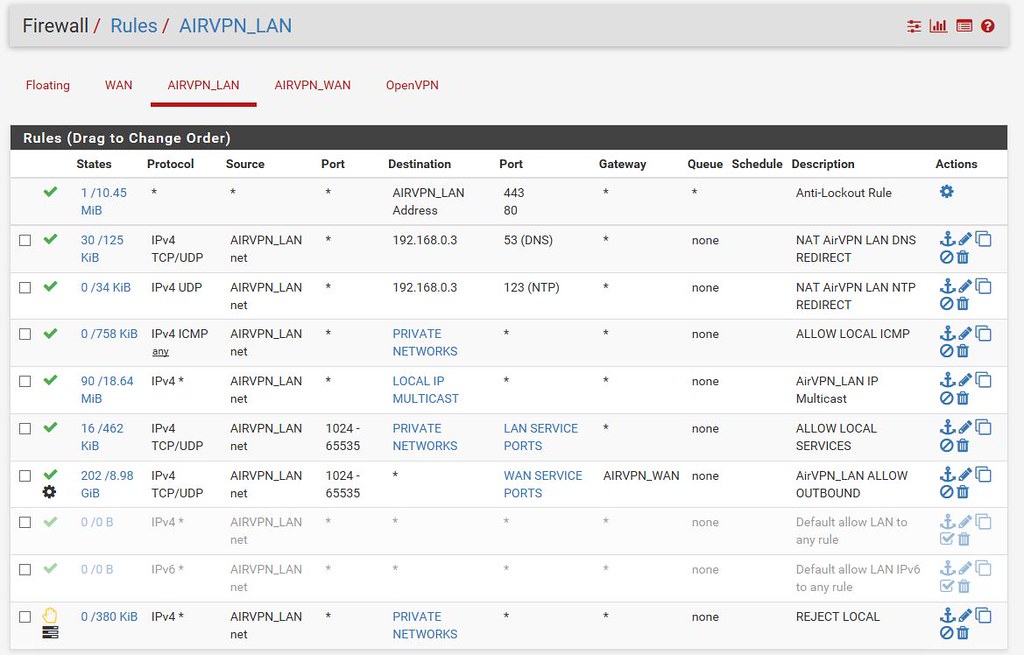
Task: Switch to the OpenVPN tab
Action: pos(412,85)
